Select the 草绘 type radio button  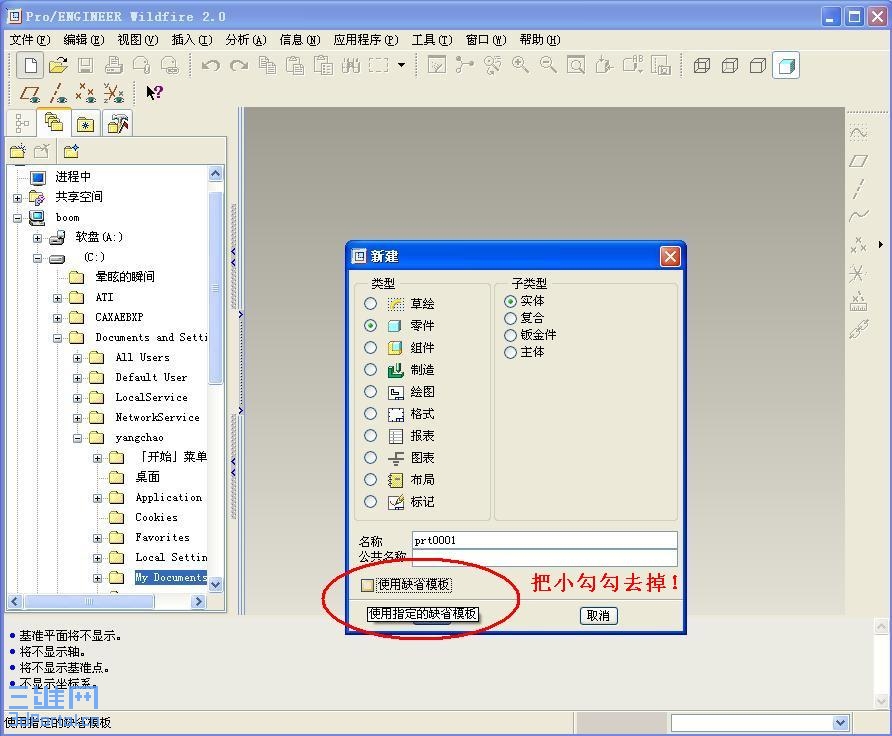pos(370,304)
